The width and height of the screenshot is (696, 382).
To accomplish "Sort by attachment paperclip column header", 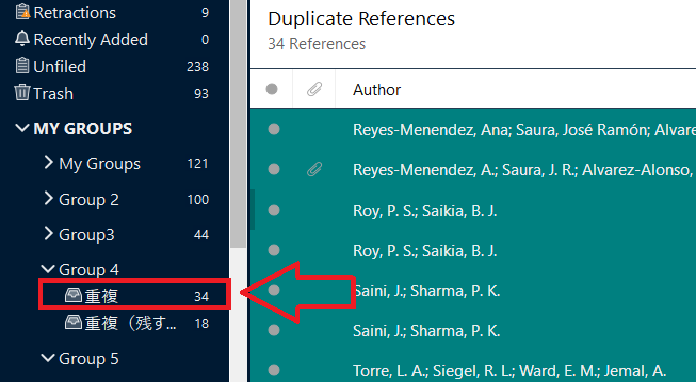I will pos(314,90).
